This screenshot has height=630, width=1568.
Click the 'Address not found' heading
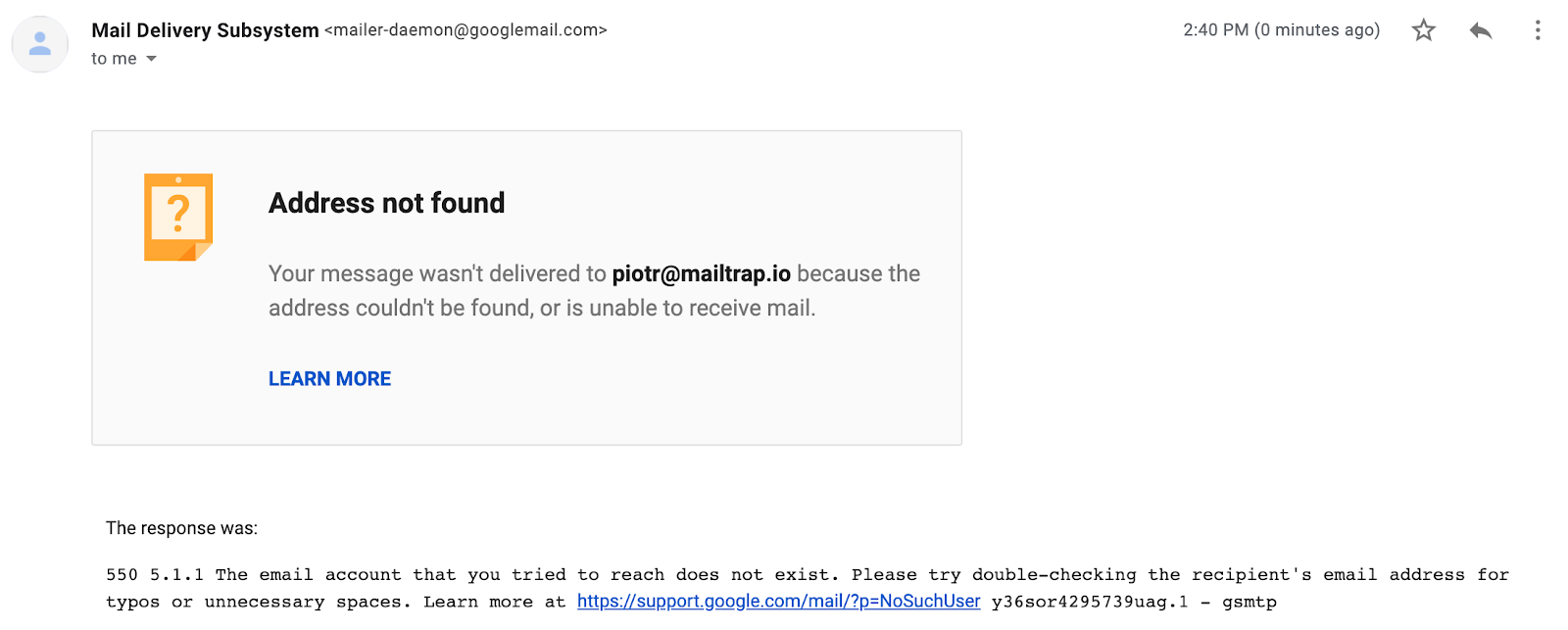click(387, 203)
